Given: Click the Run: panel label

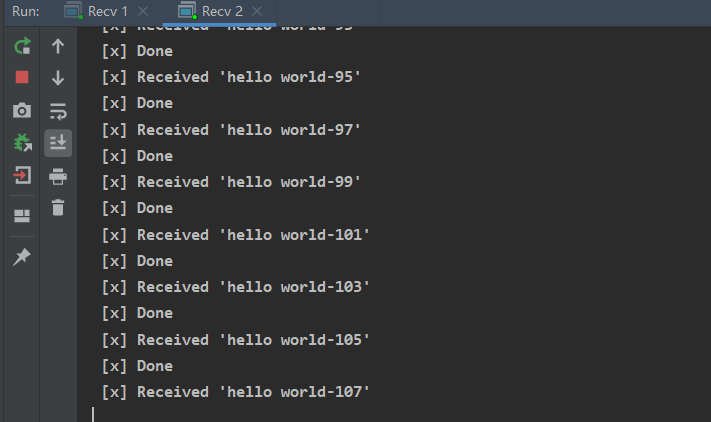Looking at the screenshot, I should tap(25, 11).
